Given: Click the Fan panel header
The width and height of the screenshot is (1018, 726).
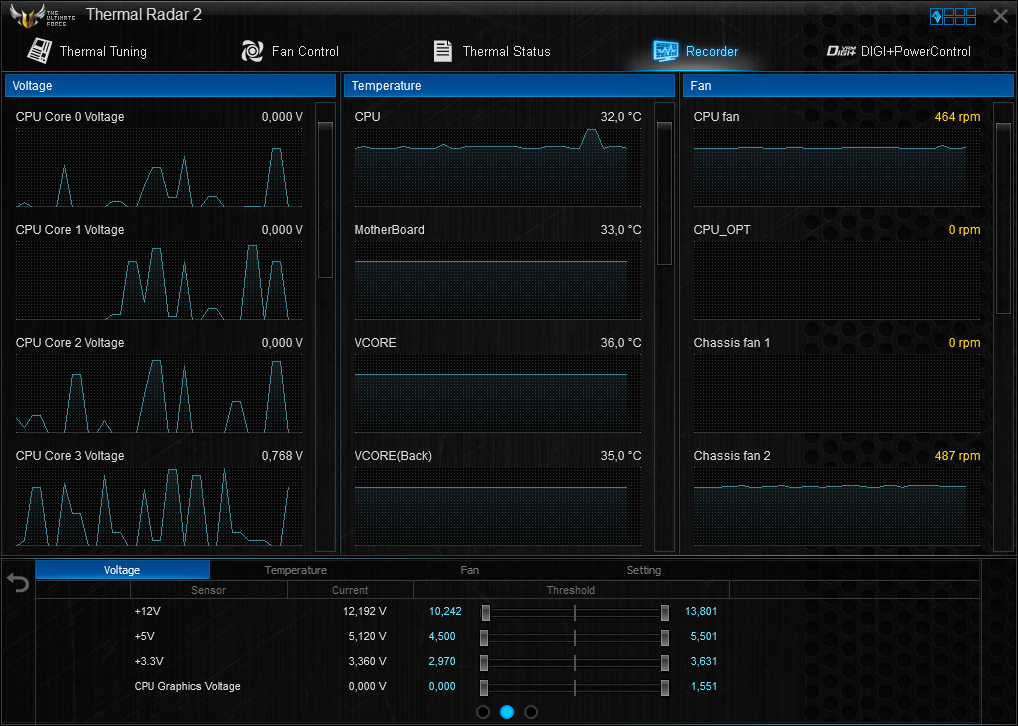Looking at the screenshot, I should pos(848,86).
